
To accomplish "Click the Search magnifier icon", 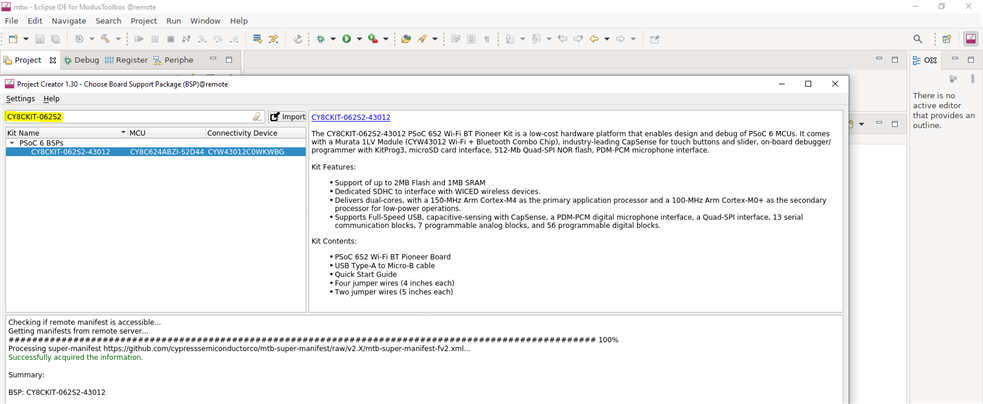I will 918,39.
